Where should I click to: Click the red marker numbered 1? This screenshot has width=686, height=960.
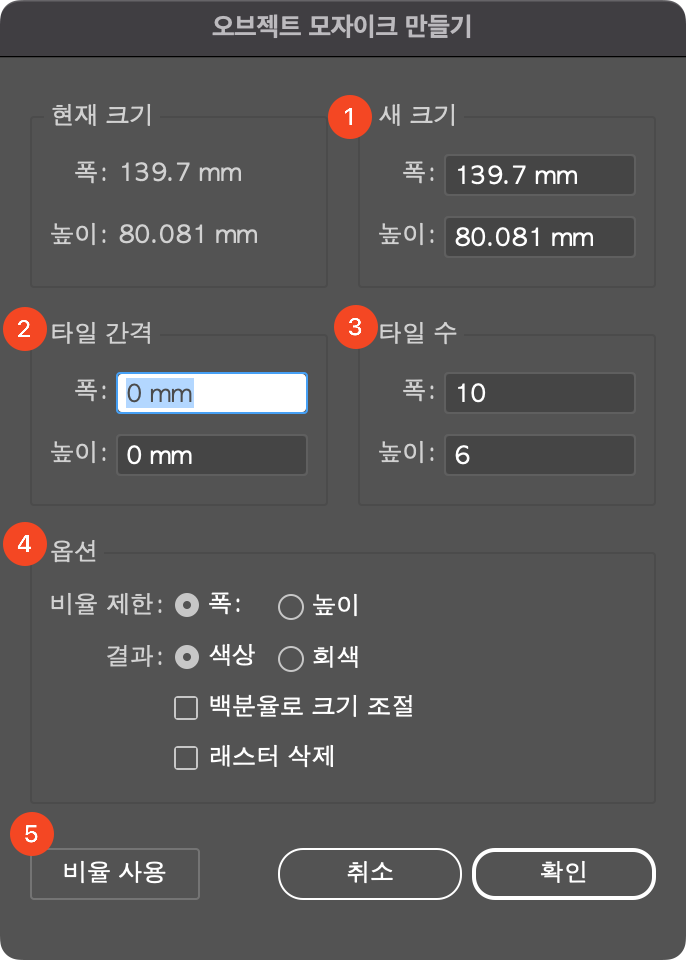point(350,117)
